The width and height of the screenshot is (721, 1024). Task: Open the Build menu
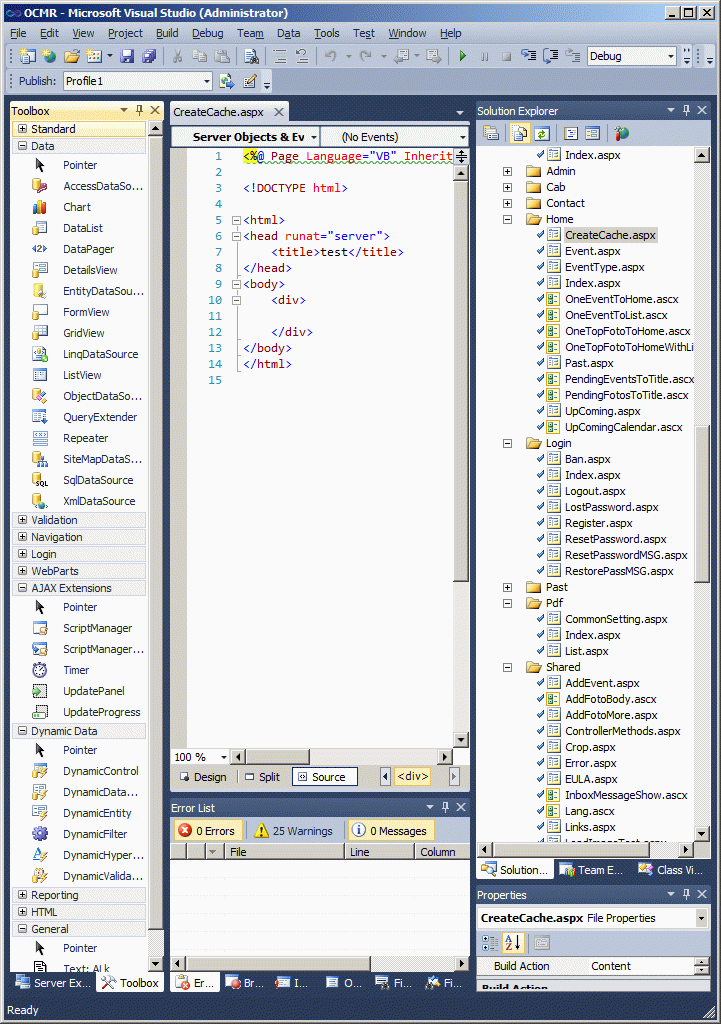pyautogui.click(x=167, y=33)
